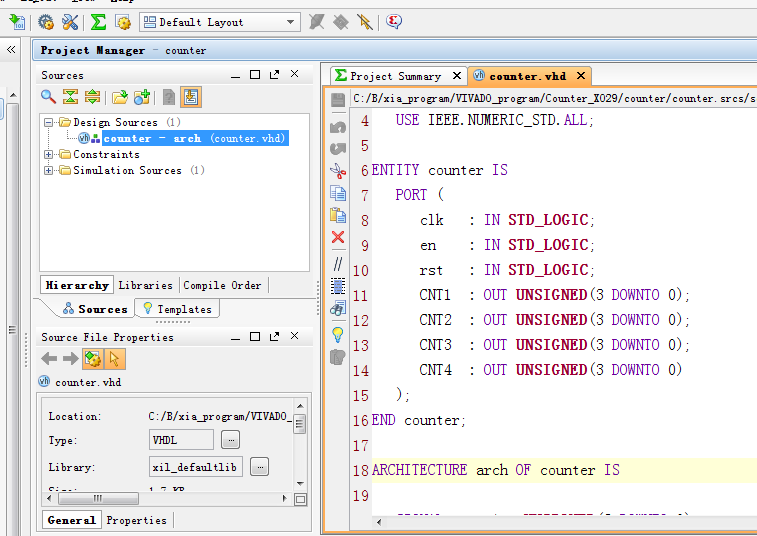Close the counter.vhd editor tab
Viewport: 757px width, 536px height.
(581, 76)
